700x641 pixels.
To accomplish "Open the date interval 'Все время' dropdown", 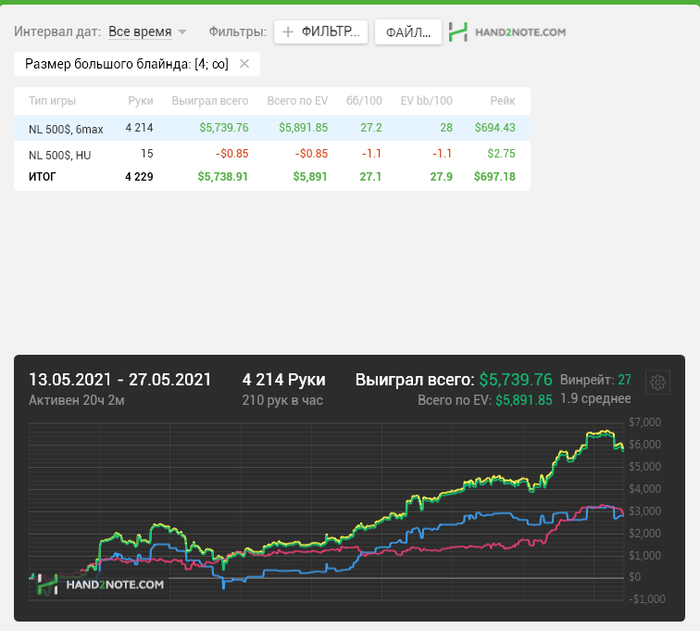I will pyautogui.click(x=147, y=32).
